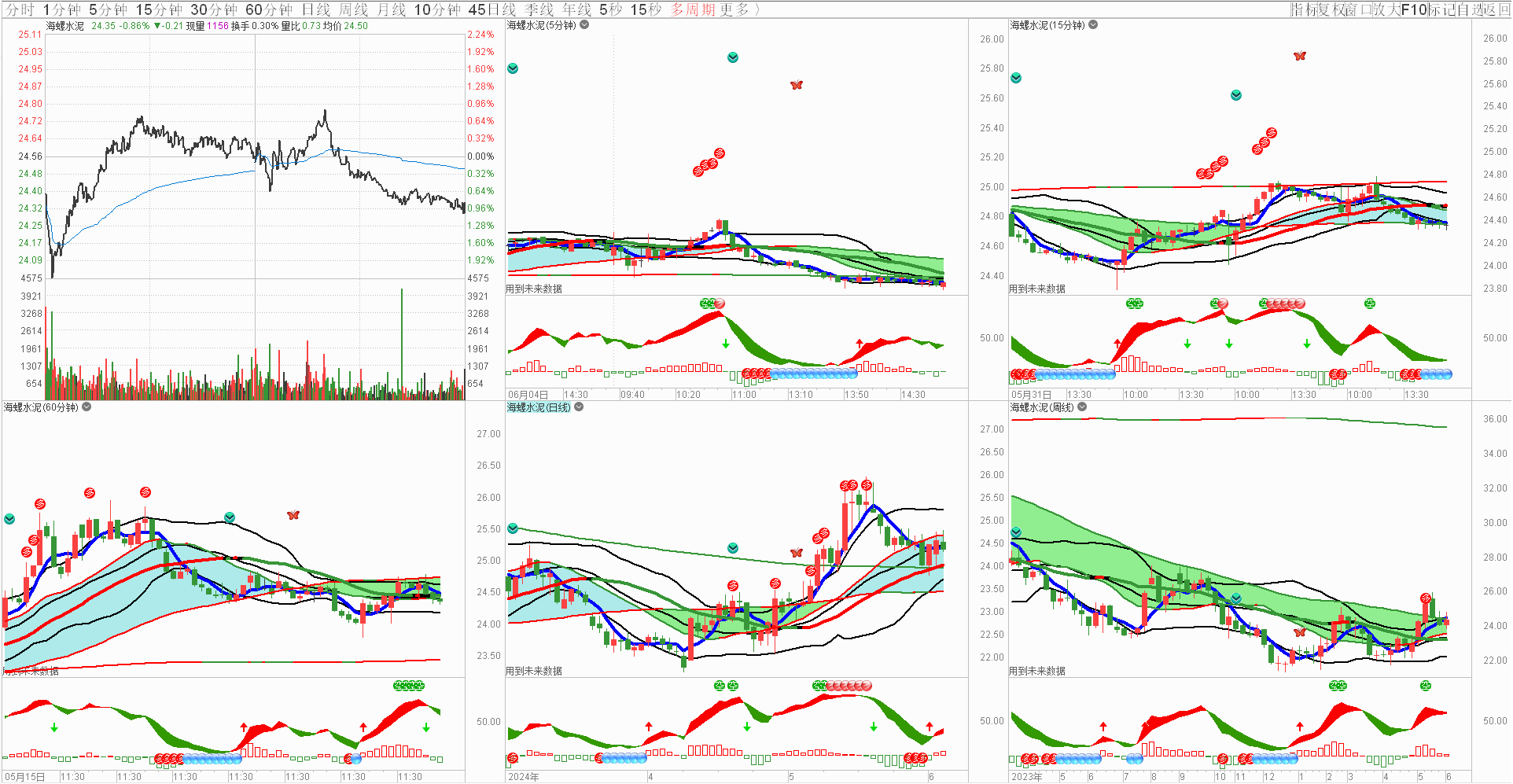Open dropdown beside 海螺水泥(5分钟) title
The width and height of the screenshot is (1513, 784).
pos(584,24)
